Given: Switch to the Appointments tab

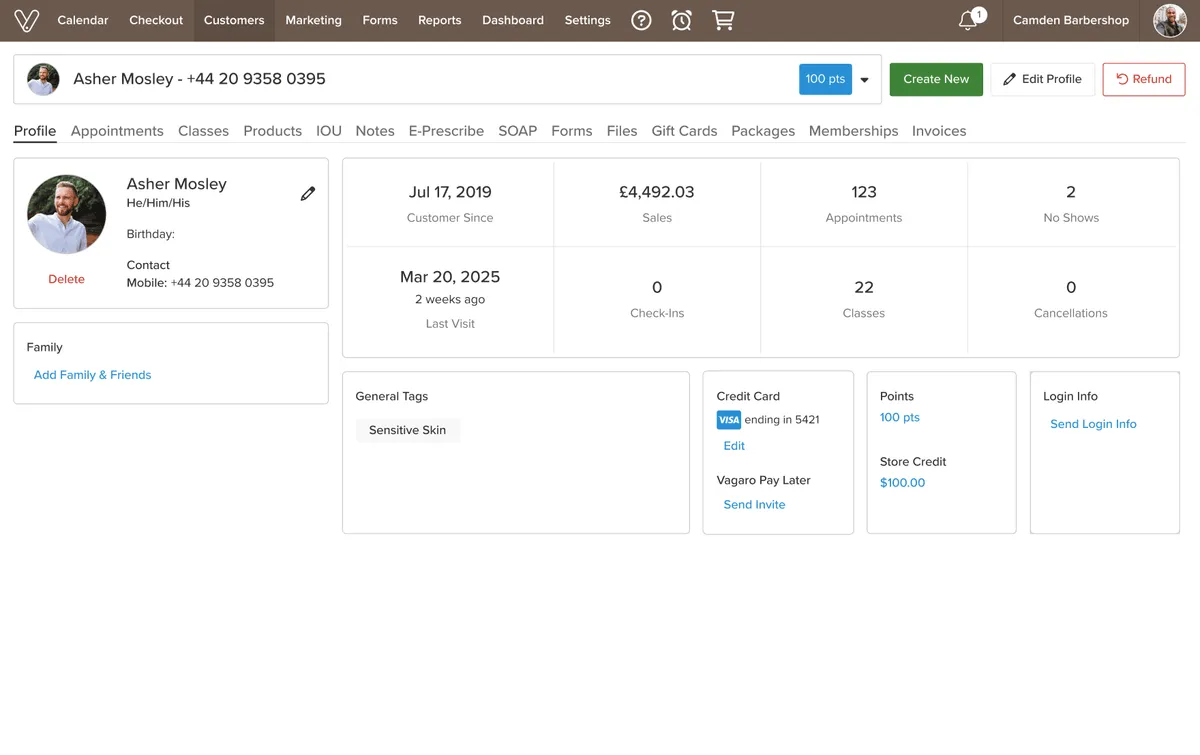Looking at the screenshot, I should 117,131.
